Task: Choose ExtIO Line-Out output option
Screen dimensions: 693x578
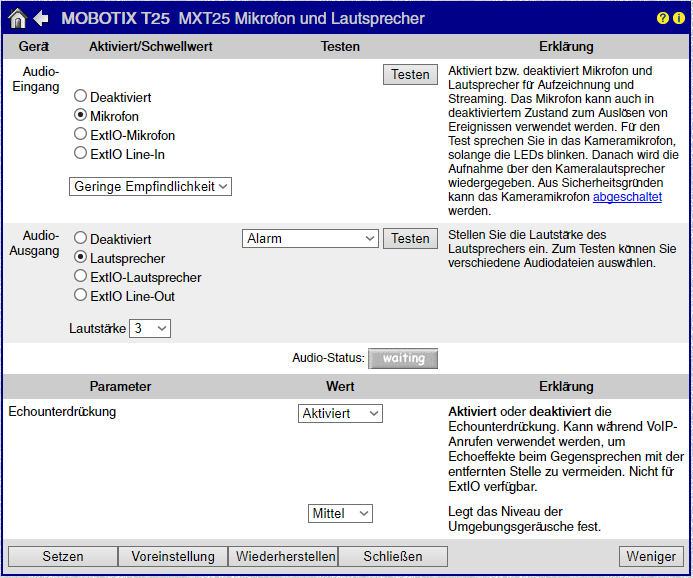Action: 80,295
